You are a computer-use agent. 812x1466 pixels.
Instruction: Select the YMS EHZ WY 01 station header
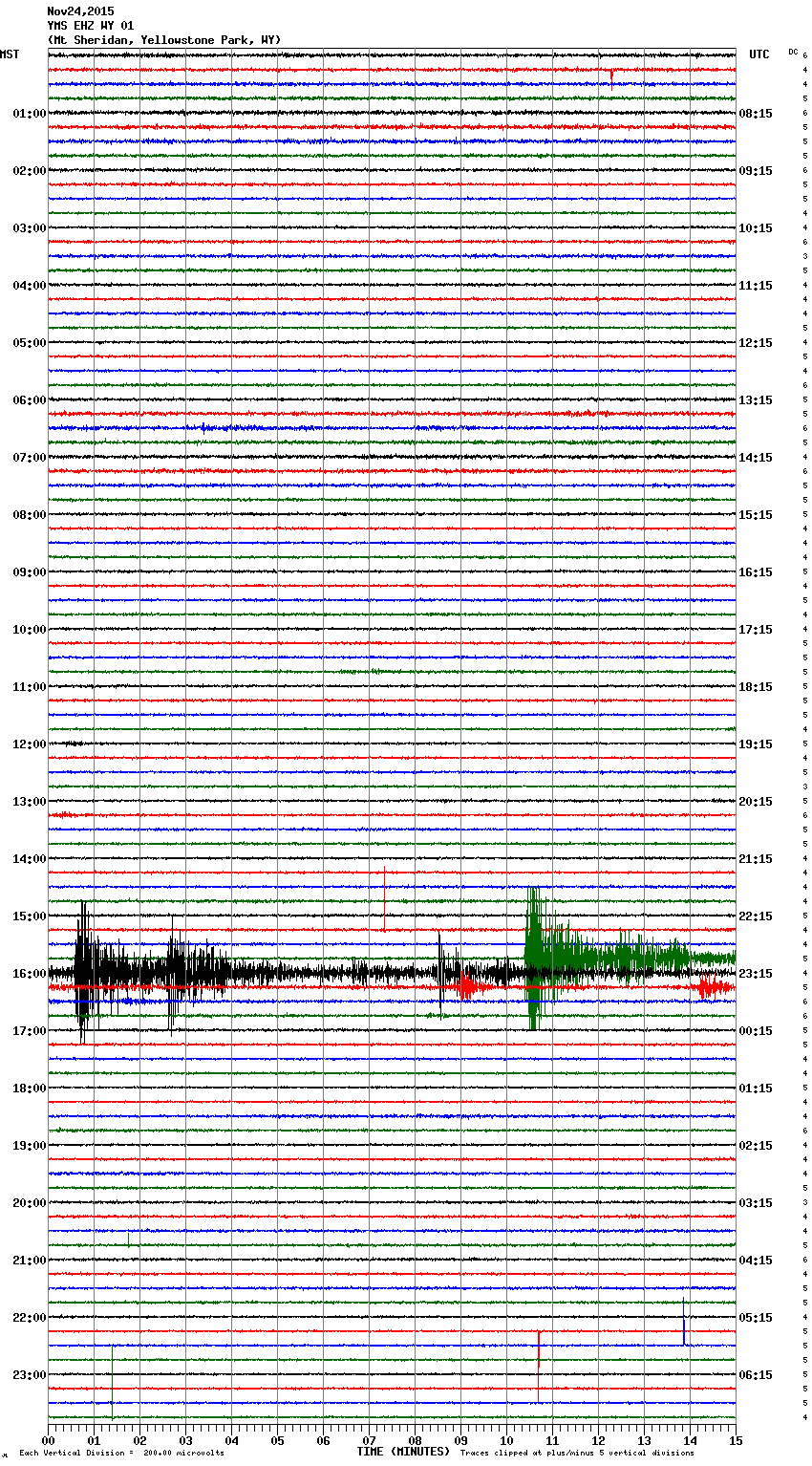click(91, 26)
